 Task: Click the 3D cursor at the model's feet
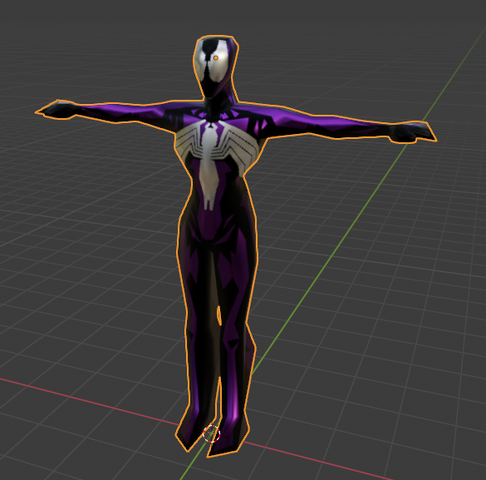pos(211,434)
